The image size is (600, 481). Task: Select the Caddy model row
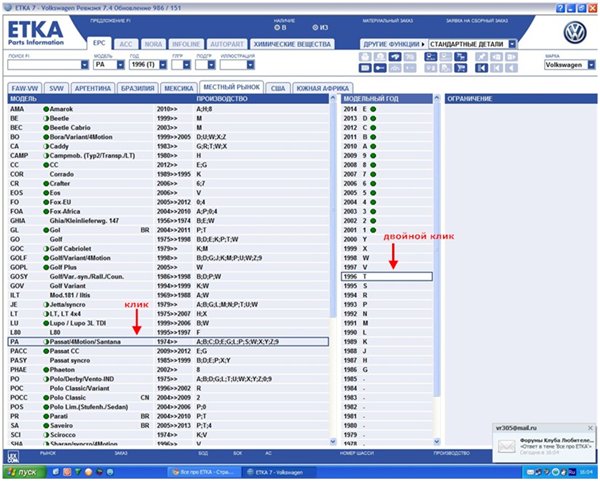tap(168, 146)
